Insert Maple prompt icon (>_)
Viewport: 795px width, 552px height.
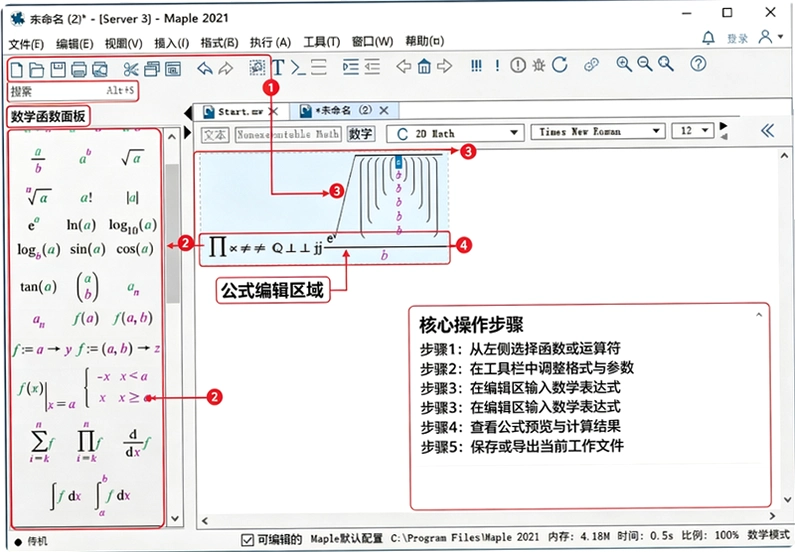[x=298, y=67]
